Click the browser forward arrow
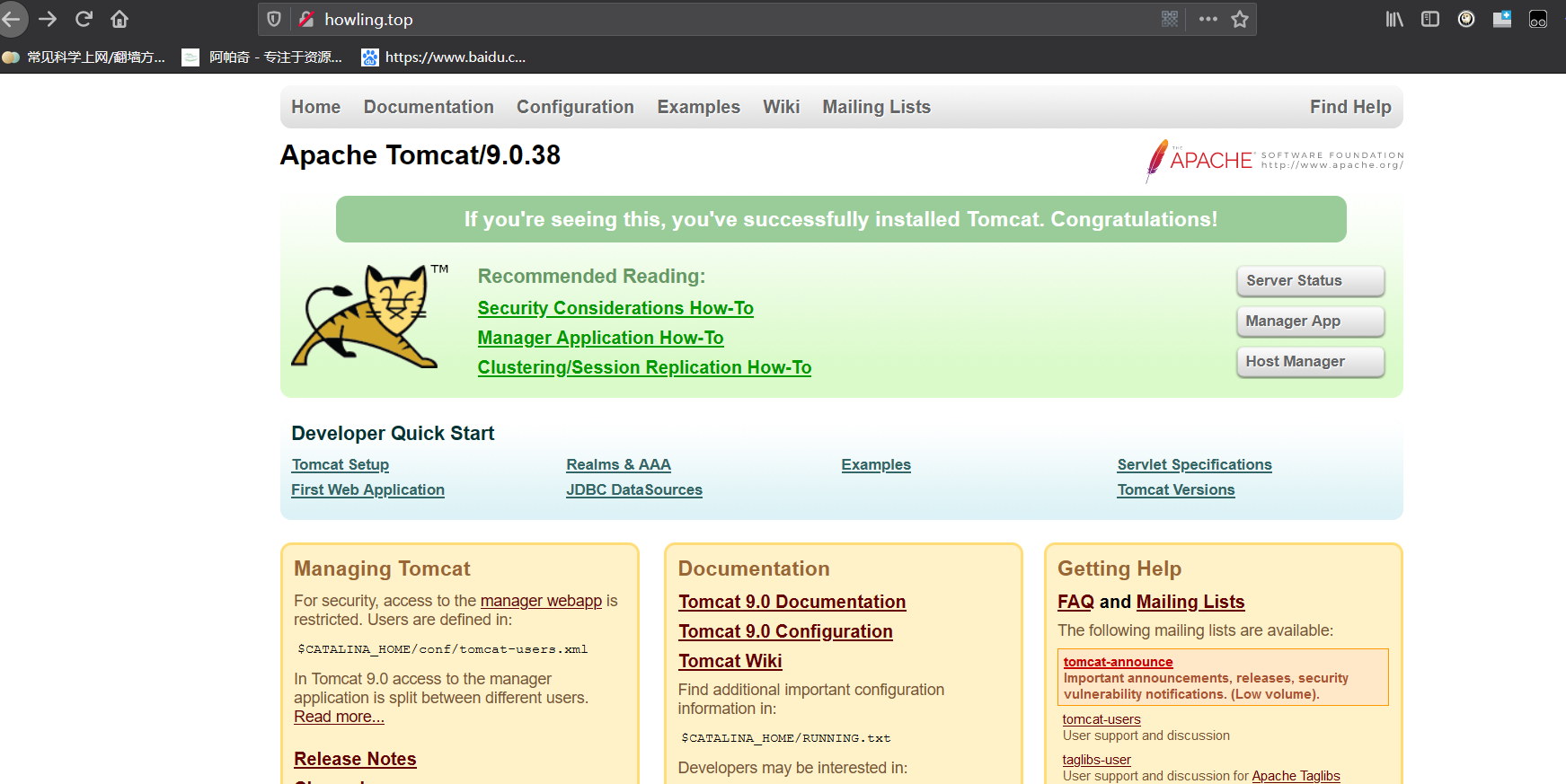This screenshot has width=1566, height=784. [48, 19]
